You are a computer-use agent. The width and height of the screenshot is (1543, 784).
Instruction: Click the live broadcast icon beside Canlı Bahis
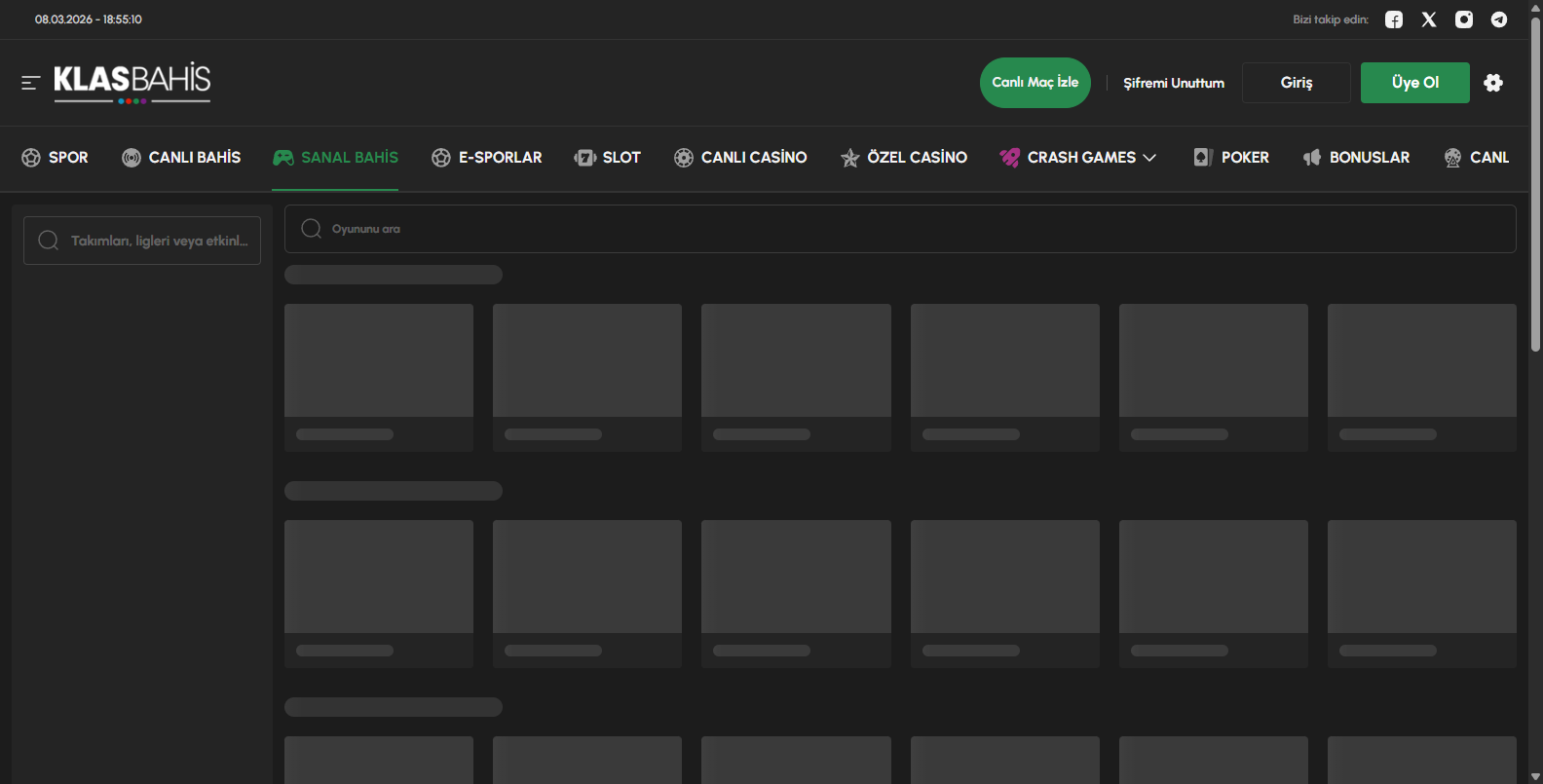[132, 158]
